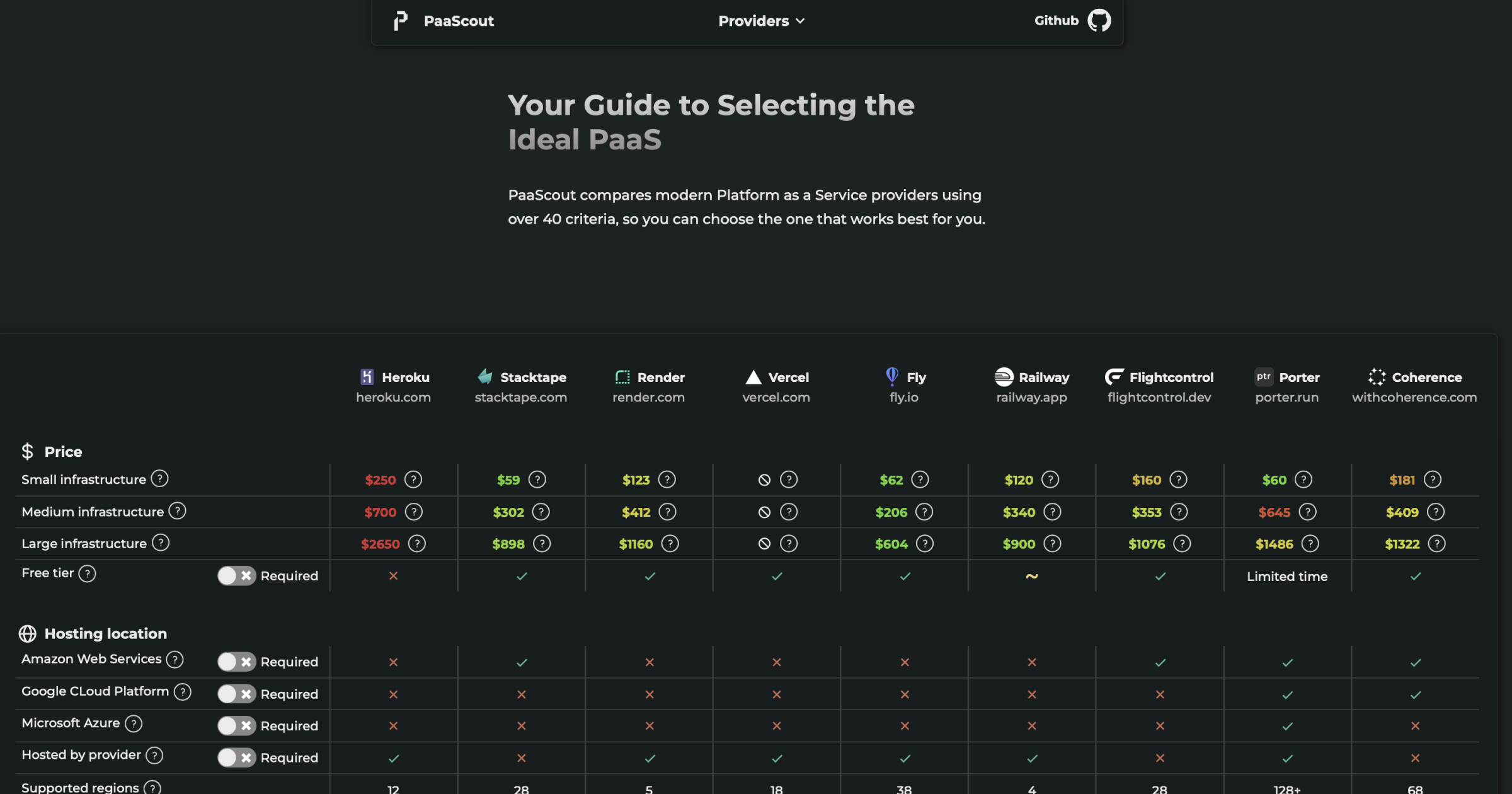
Task: Click the PaaScout logo icon
Action: pos(401,21)
